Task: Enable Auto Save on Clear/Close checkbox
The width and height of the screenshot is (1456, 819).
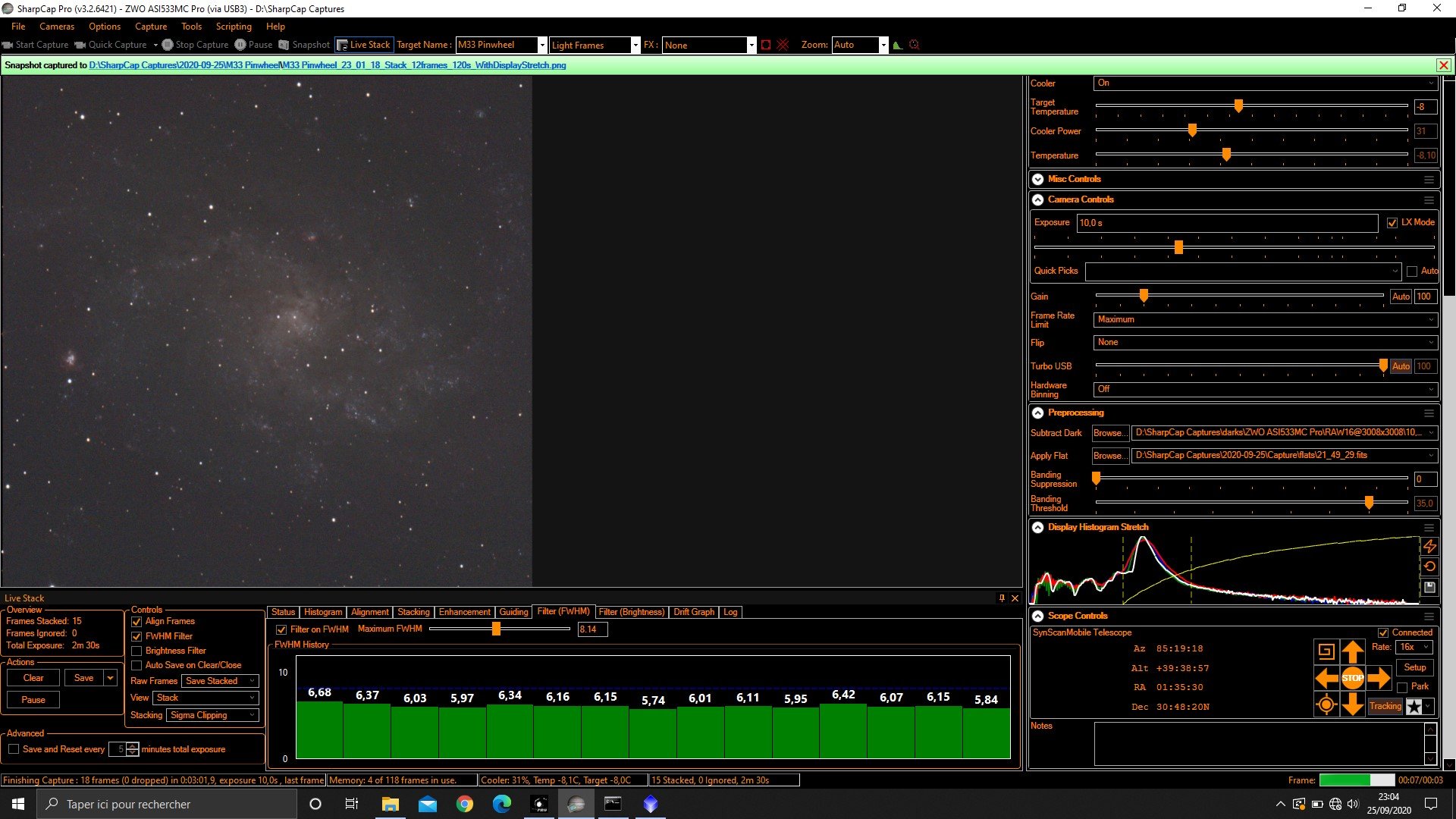Action: pyautogui.click(x=136, y=666)
